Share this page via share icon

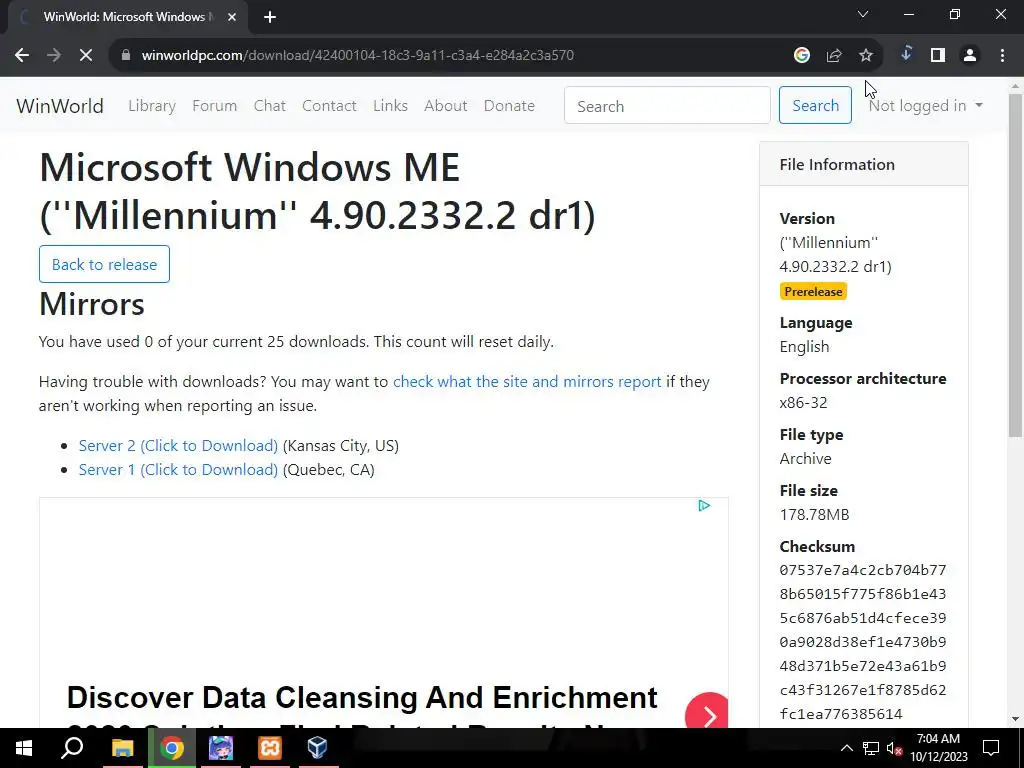[834, 55]
